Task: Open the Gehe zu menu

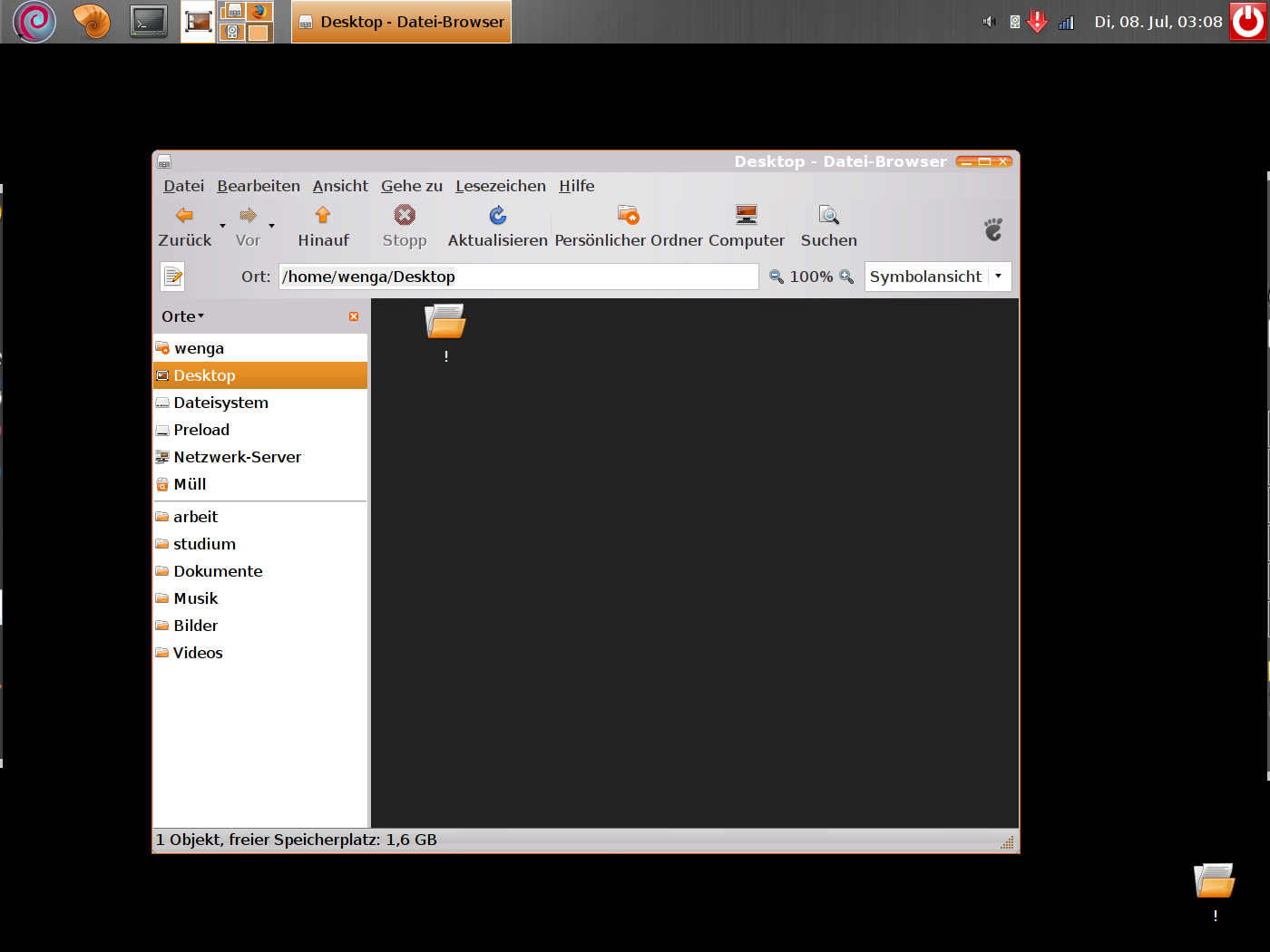Action: point(412,186)
